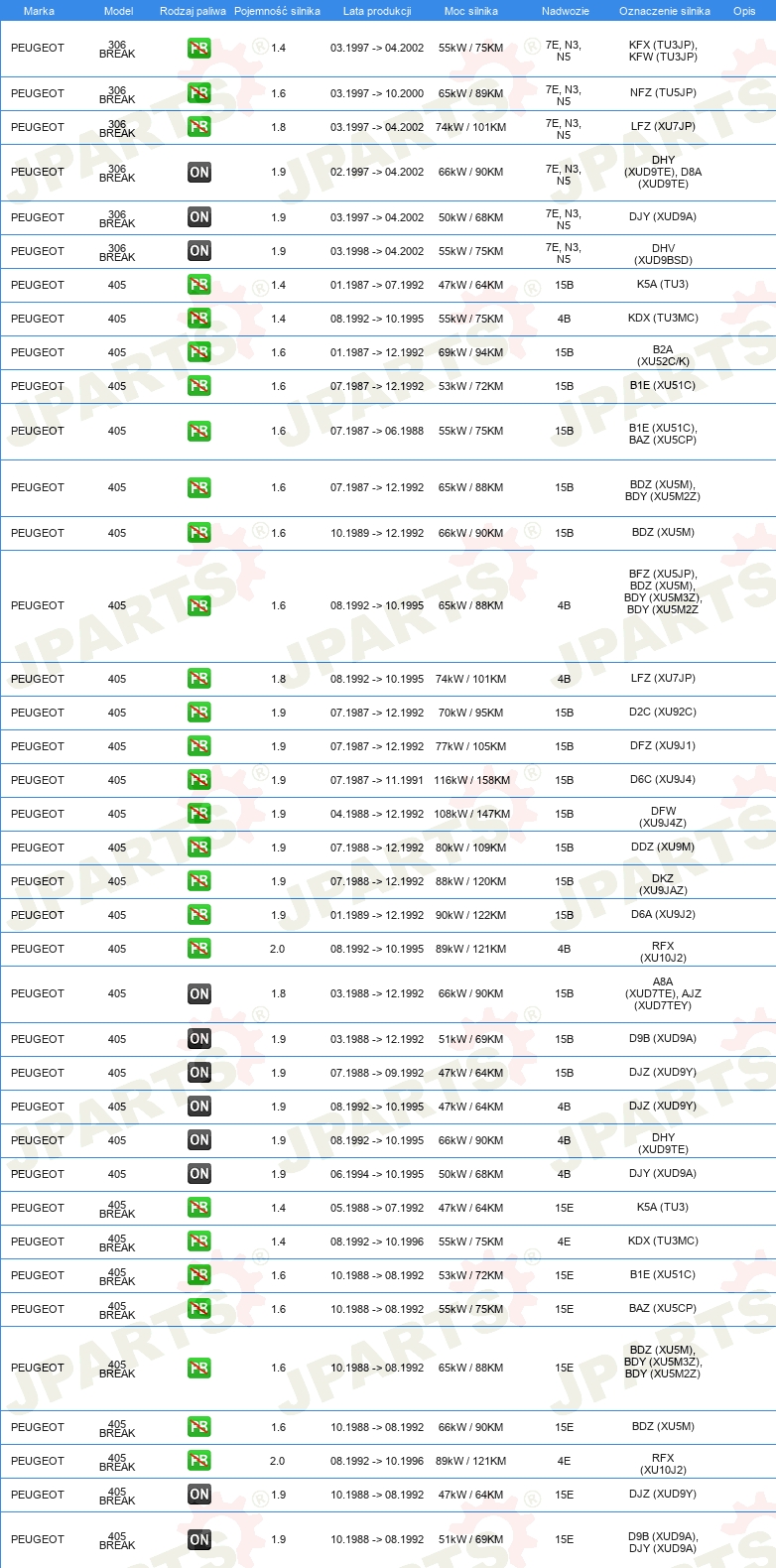Click the Nadwozie column header

coord(566,11)
